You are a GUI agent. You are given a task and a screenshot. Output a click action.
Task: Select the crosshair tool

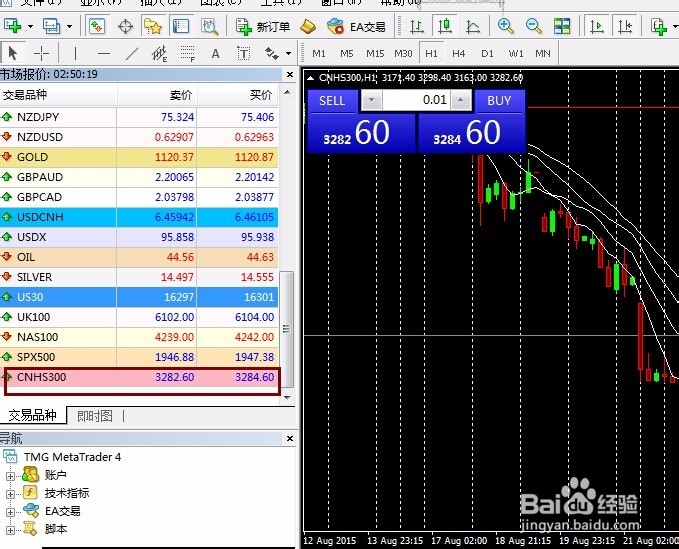pyautogui.click(x=41, y=53)
